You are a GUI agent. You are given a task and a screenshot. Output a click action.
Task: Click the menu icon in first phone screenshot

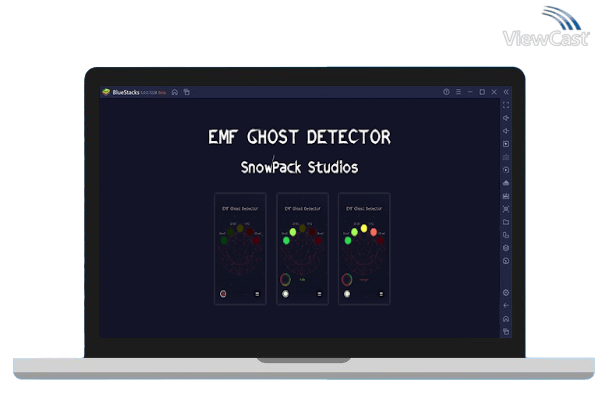pyautogui.click(x=257, y=294)
